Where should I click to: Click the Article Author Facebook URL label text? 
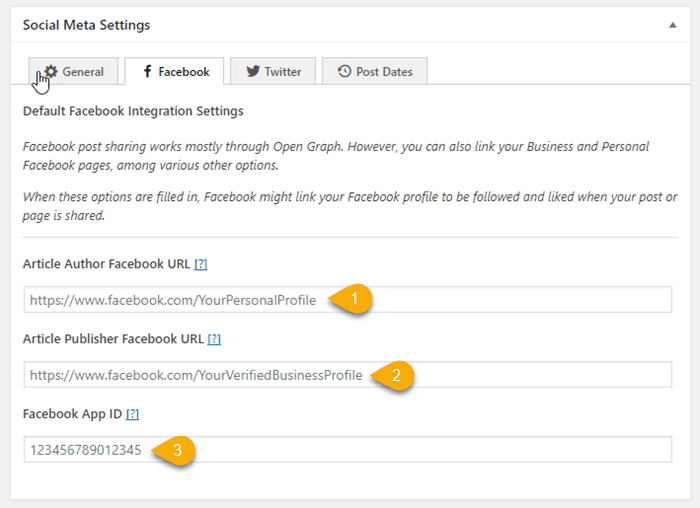[106, 264]
